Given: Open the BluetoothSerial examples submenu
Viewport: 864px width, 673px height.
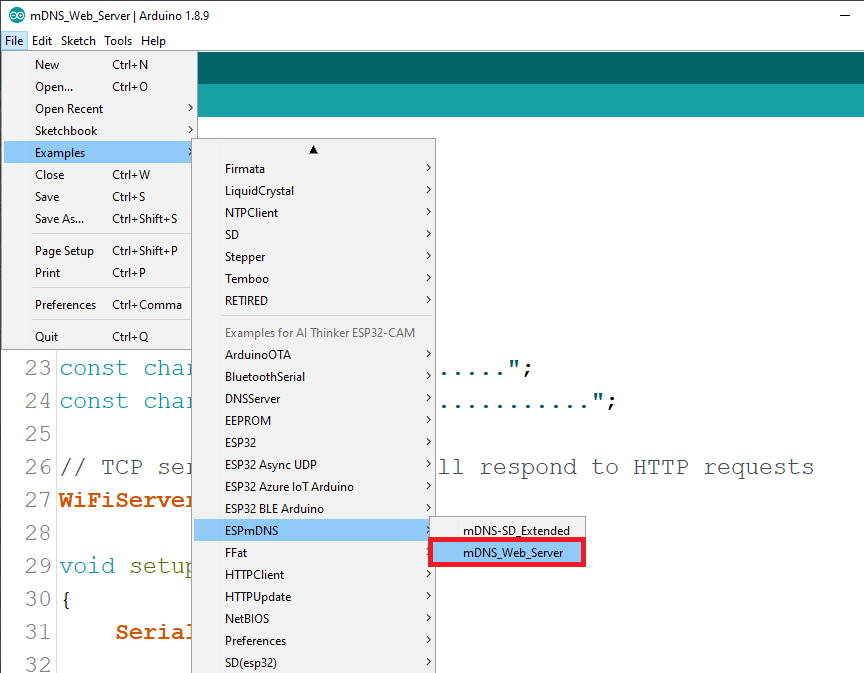Looking at the screenshot, I should [x=314, y=376].
